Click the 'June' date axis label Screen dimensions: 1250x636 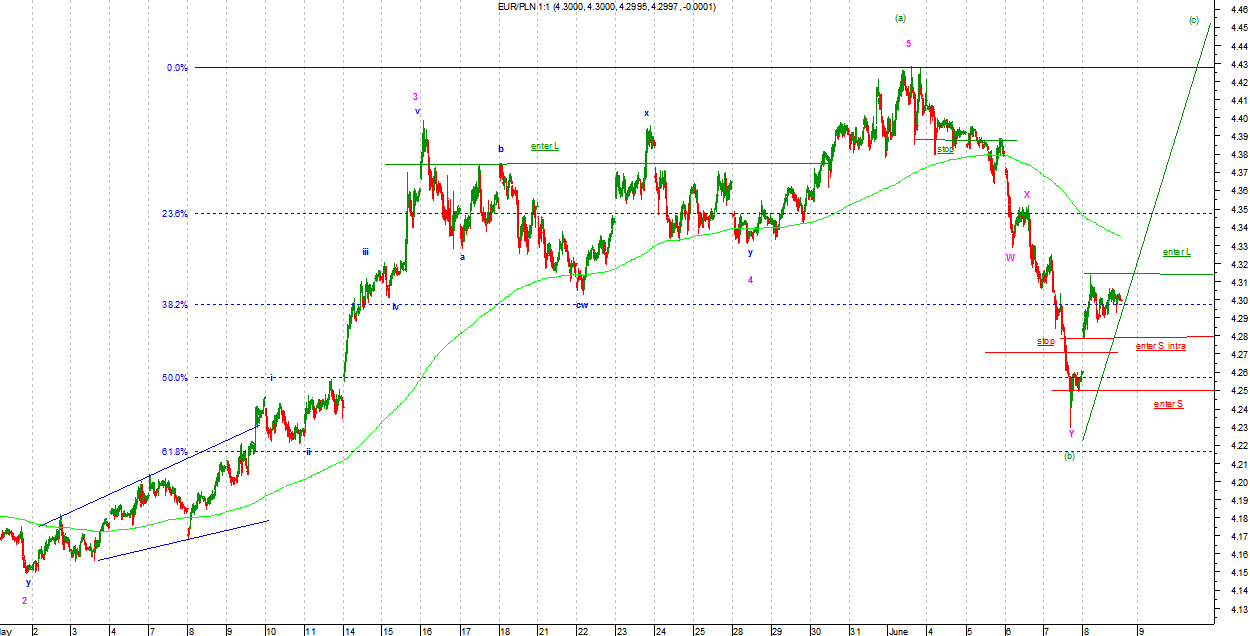[900, 631]
